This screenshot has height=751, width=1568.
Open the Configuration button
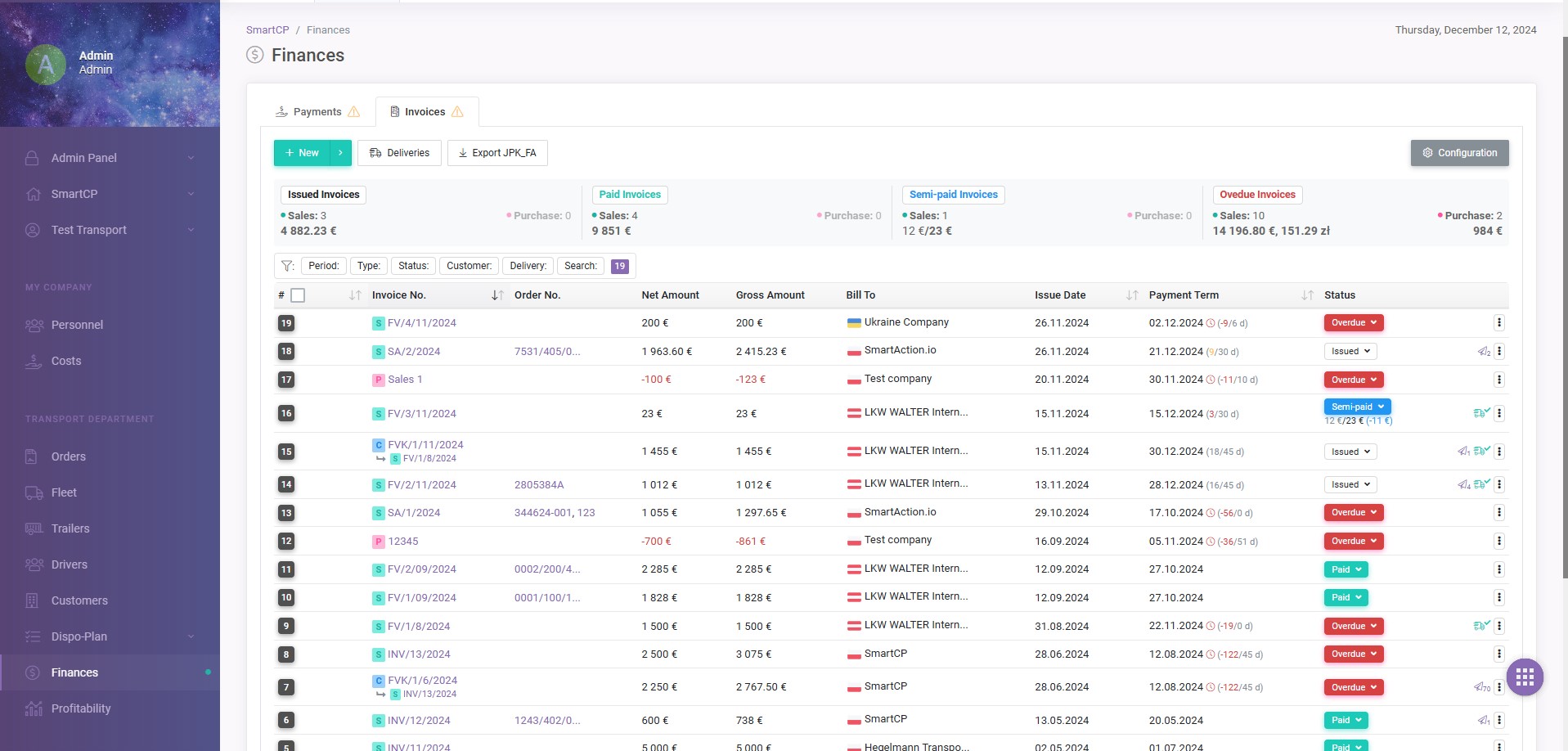[x=1459, y=153]
